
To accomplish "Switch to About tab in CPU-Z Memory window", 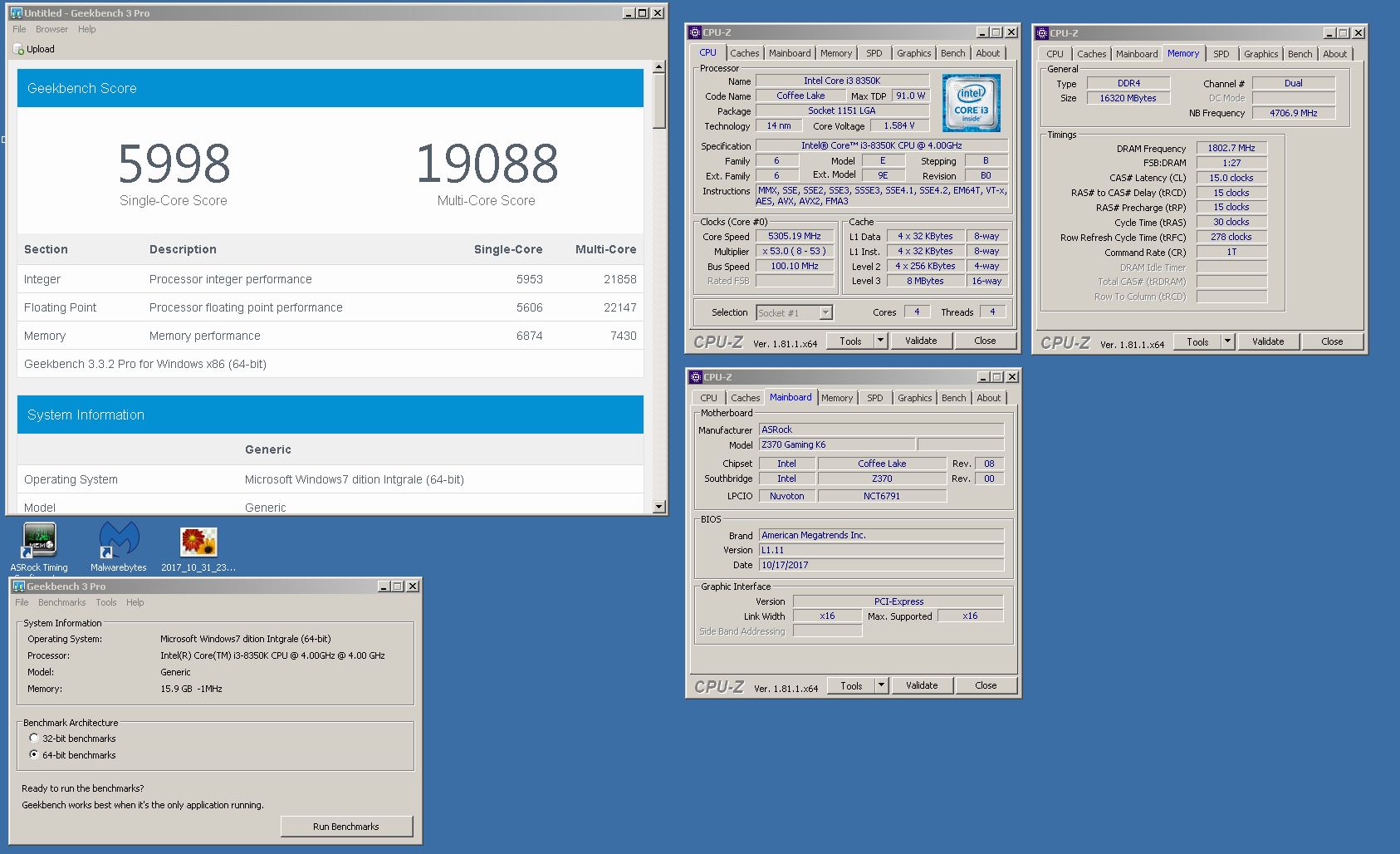I will 1335,54.
